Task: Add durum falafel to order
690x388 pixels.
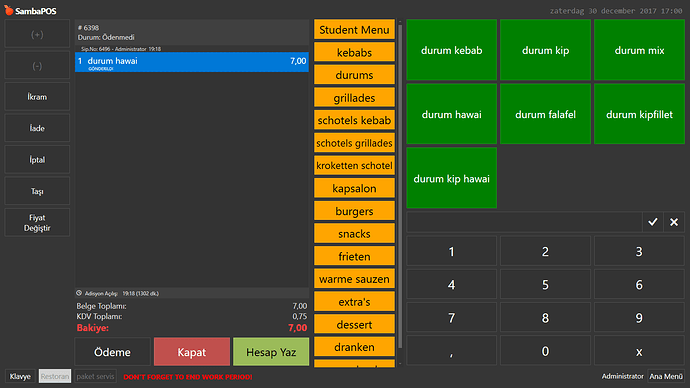Action: [x=545, y=114]
